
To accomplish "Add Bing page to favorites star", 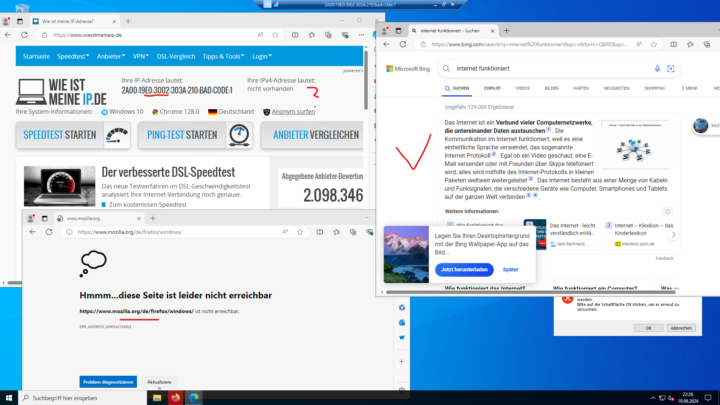I will (x=654, y=45).
